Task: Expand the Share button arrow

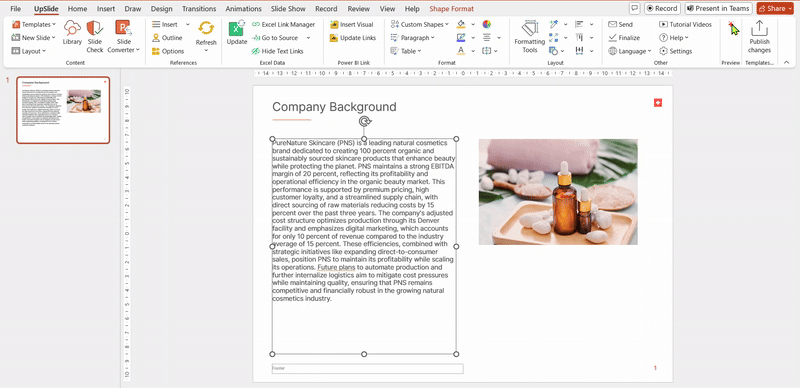Action: (x=790, y=9)
